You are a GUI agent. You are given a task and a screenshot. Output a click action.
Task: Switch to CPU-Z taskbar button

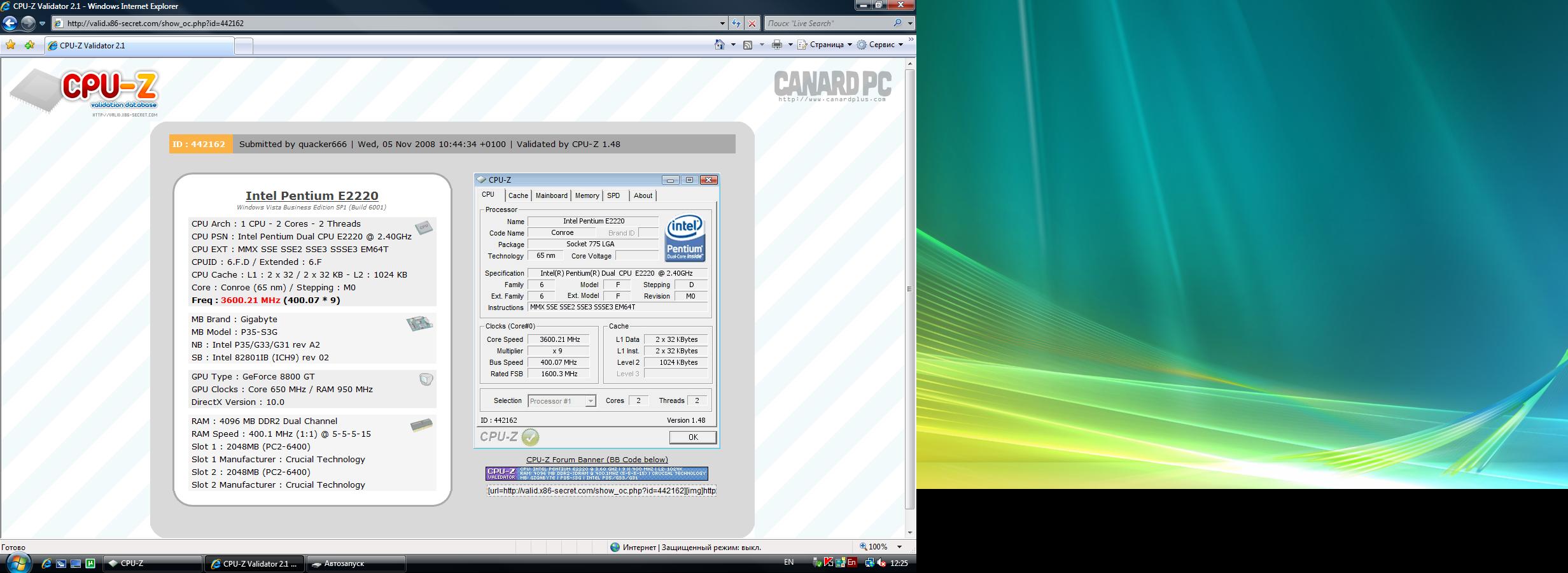click(x=153, y=563)
